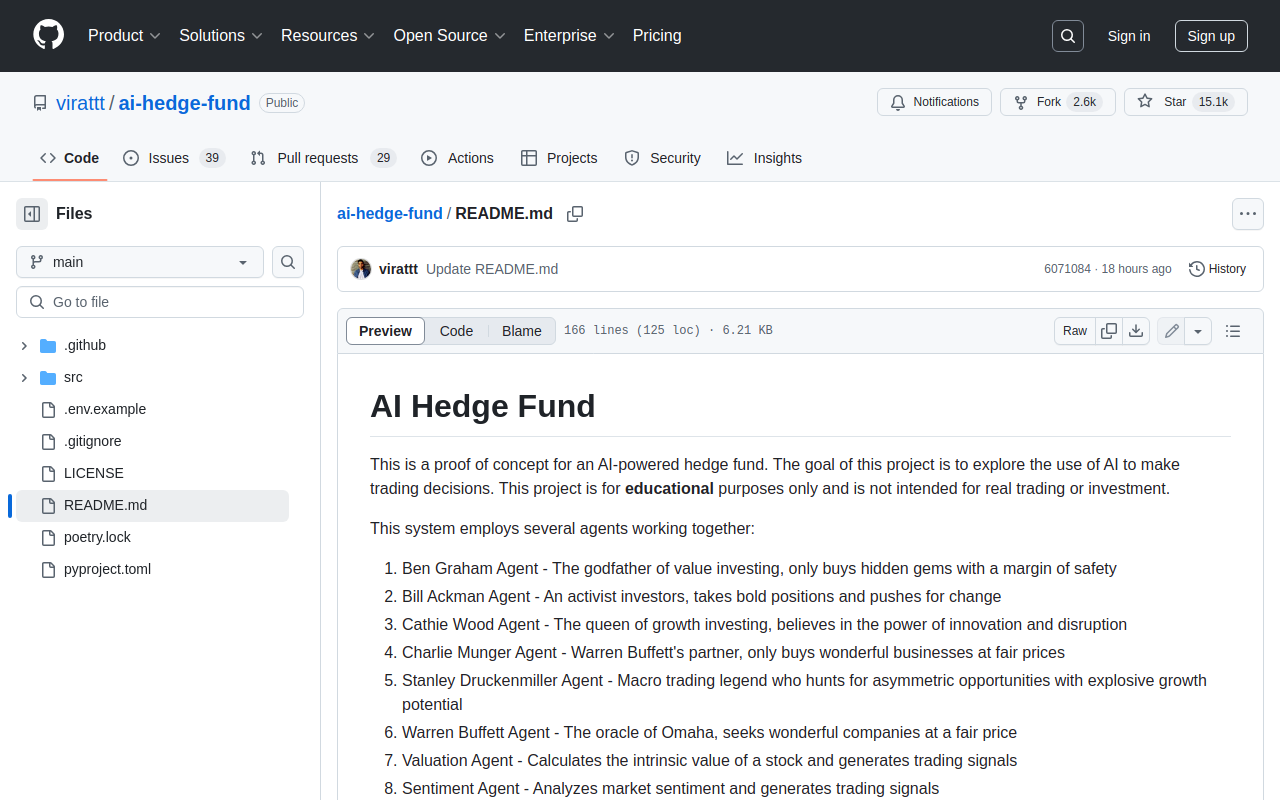
Task: Open the outline symbols list icon
Action: point(1233,331)
